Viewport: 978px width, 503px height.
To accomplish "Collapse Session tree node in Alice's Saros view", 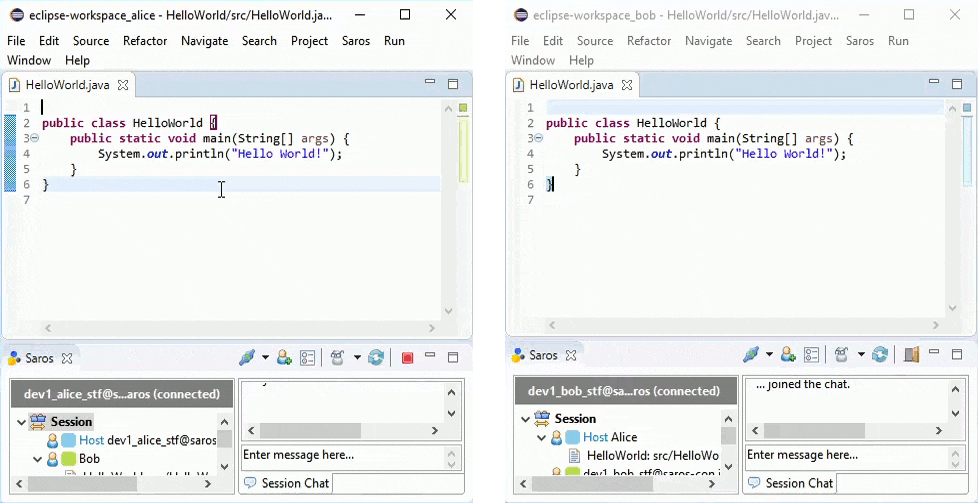I will pyautogui.click(x=21, y=422).
